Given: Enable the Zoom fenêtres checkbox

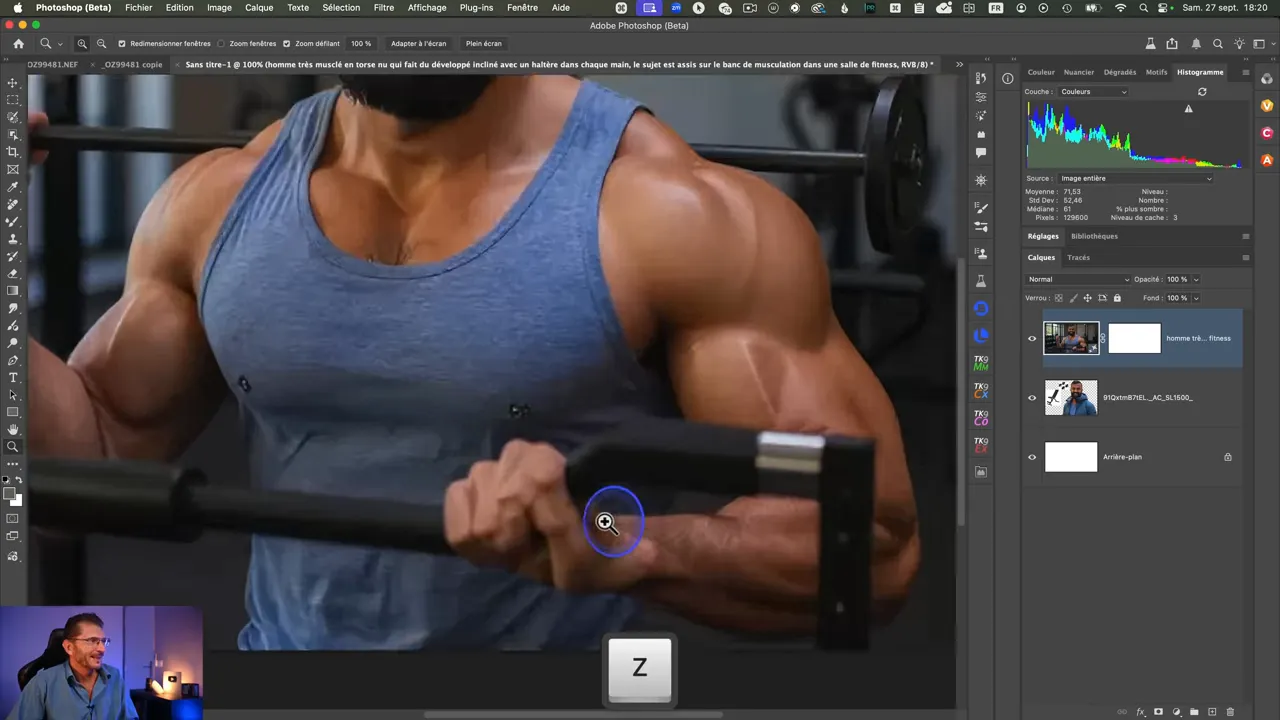Looking at the screenshot, I should 221,44.
